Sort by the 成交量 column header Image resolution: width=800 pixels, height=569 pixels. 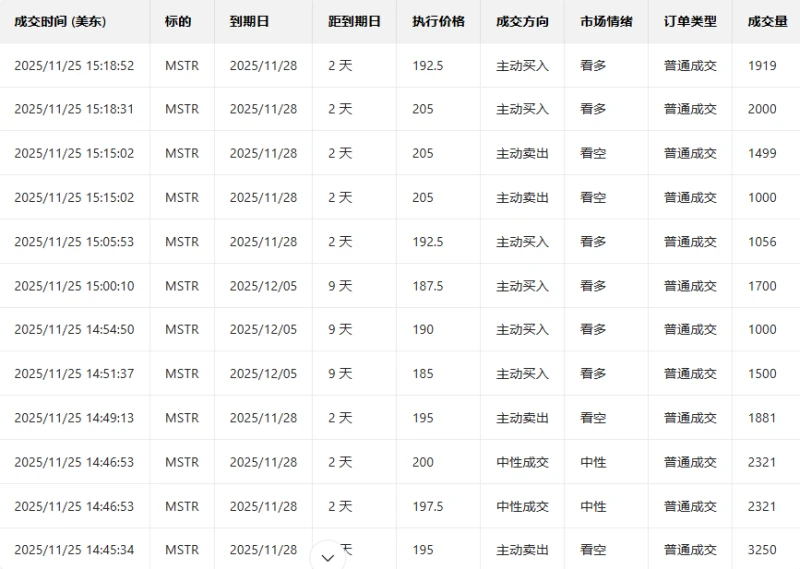tap(766, 21)
